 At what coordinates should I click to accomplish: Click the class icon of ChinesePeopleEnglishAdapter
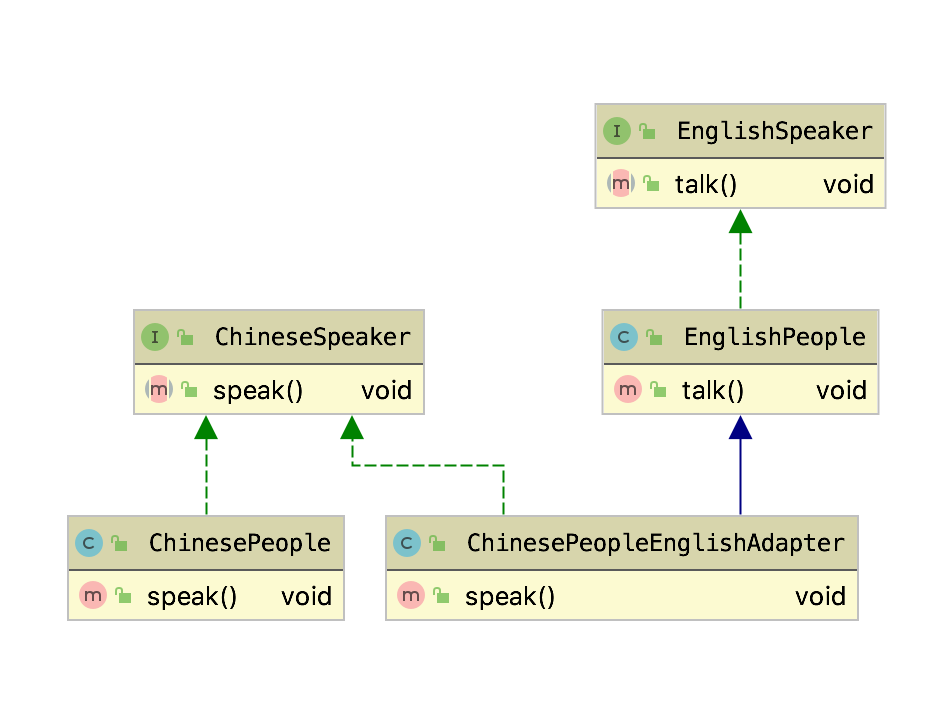(x=407, y=543)
